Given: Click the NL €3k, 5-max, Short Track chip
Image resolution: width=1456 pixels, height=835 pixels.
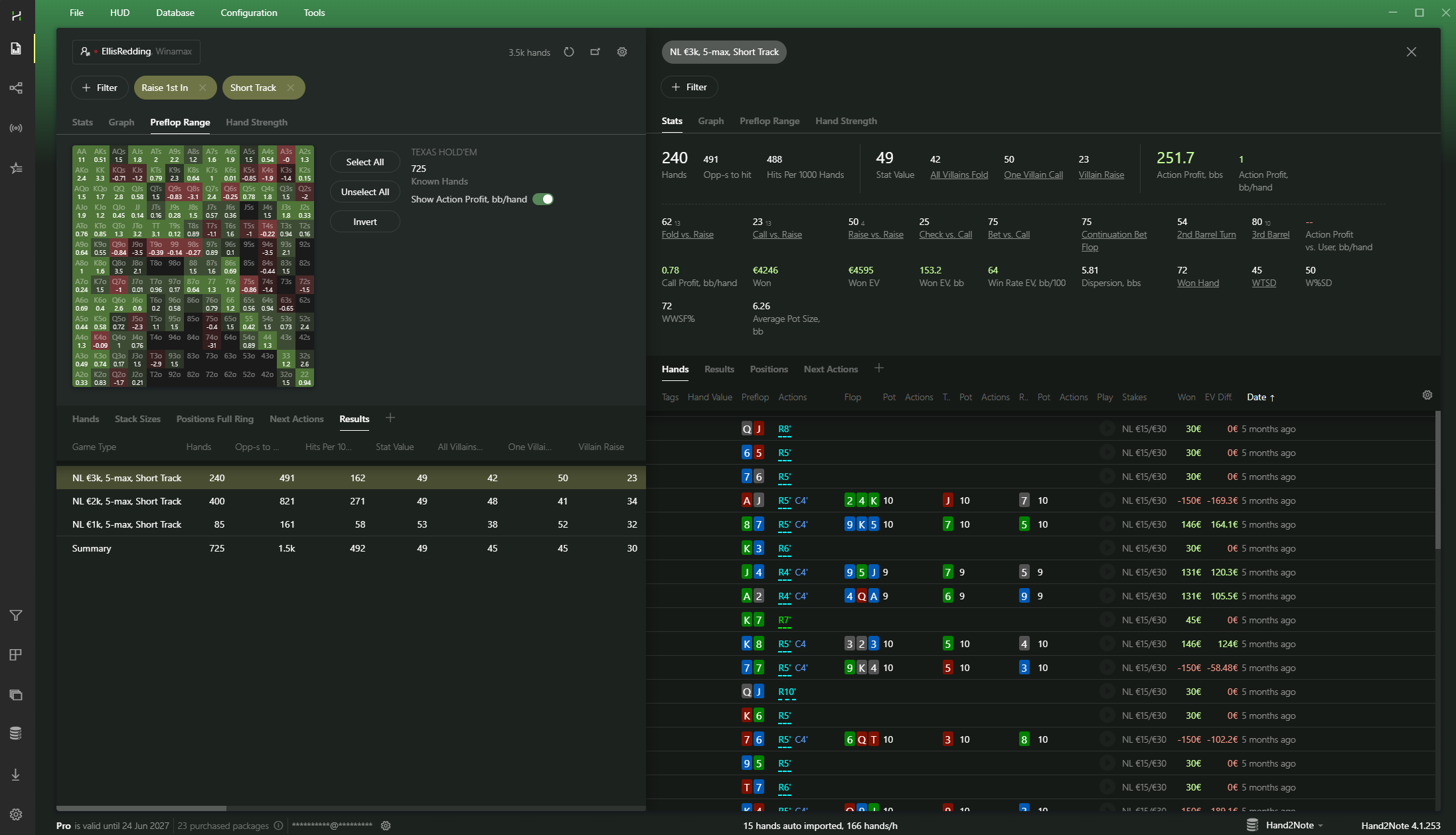Looking at the screenshot, I should point(724,52).
